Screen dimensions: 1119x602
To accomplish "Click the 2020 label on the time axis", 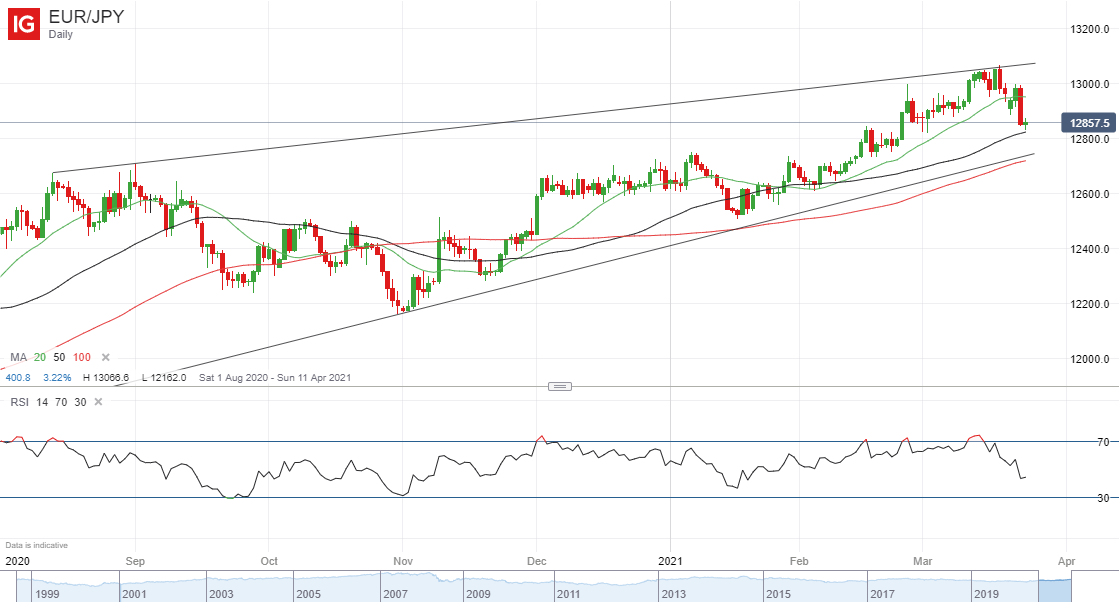I will pyautogui.click(x=17, y=561).
